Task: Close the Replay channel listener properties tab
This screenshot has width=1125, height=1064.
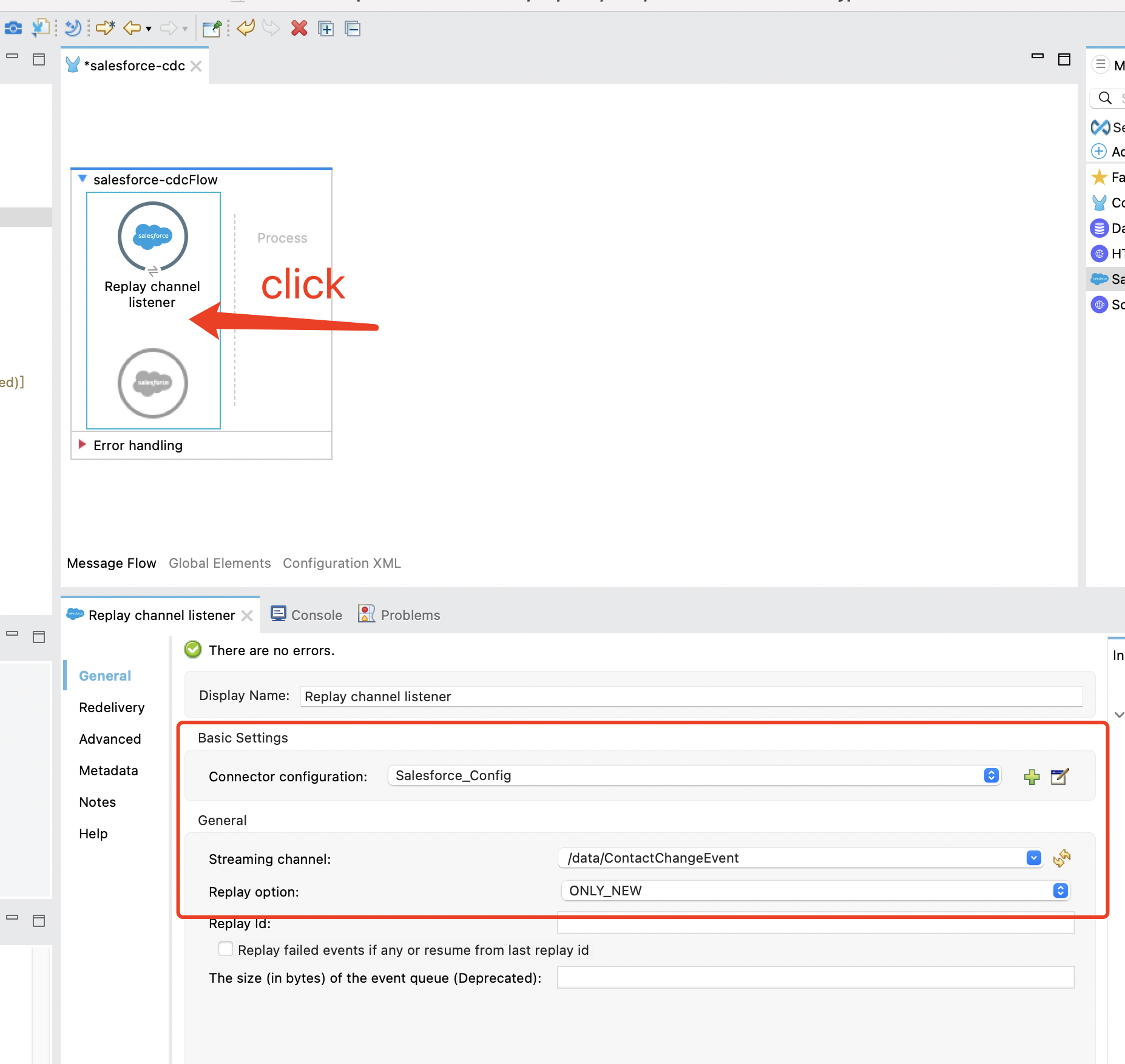Action: click(247, 616)
